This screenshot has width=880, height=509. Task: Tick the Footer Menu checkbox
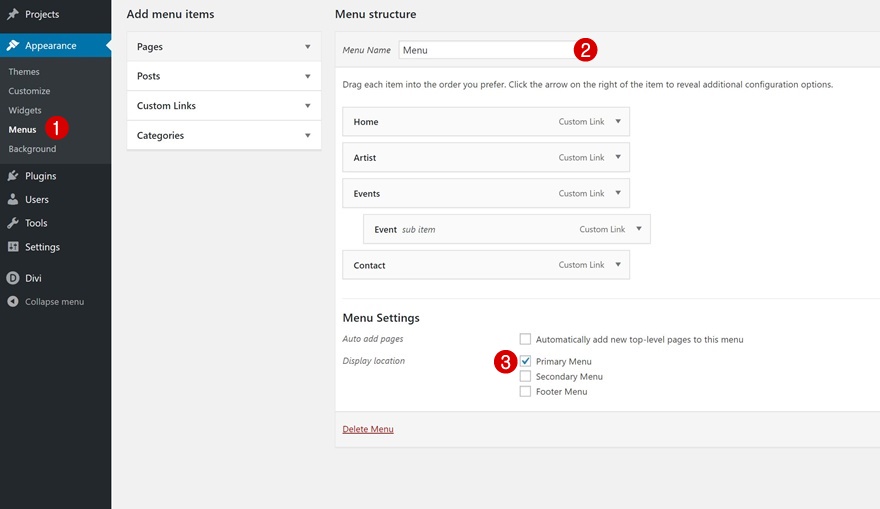tap(525, 392)
